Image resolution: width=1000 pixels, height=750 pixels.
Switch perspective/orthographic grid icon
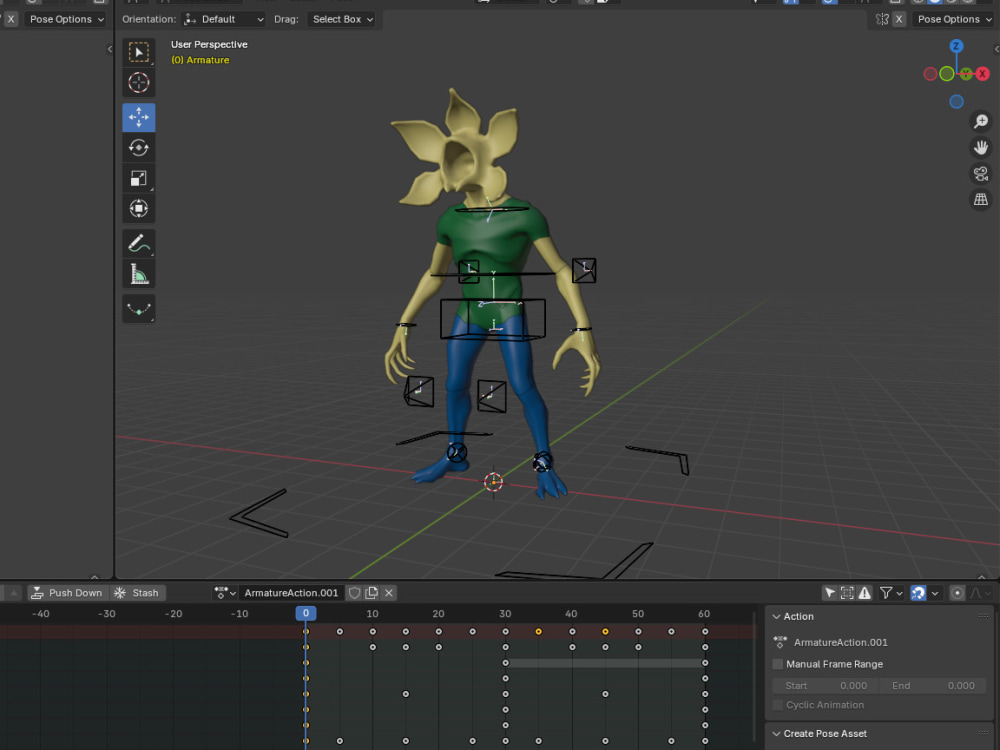[x=981, y=200]
